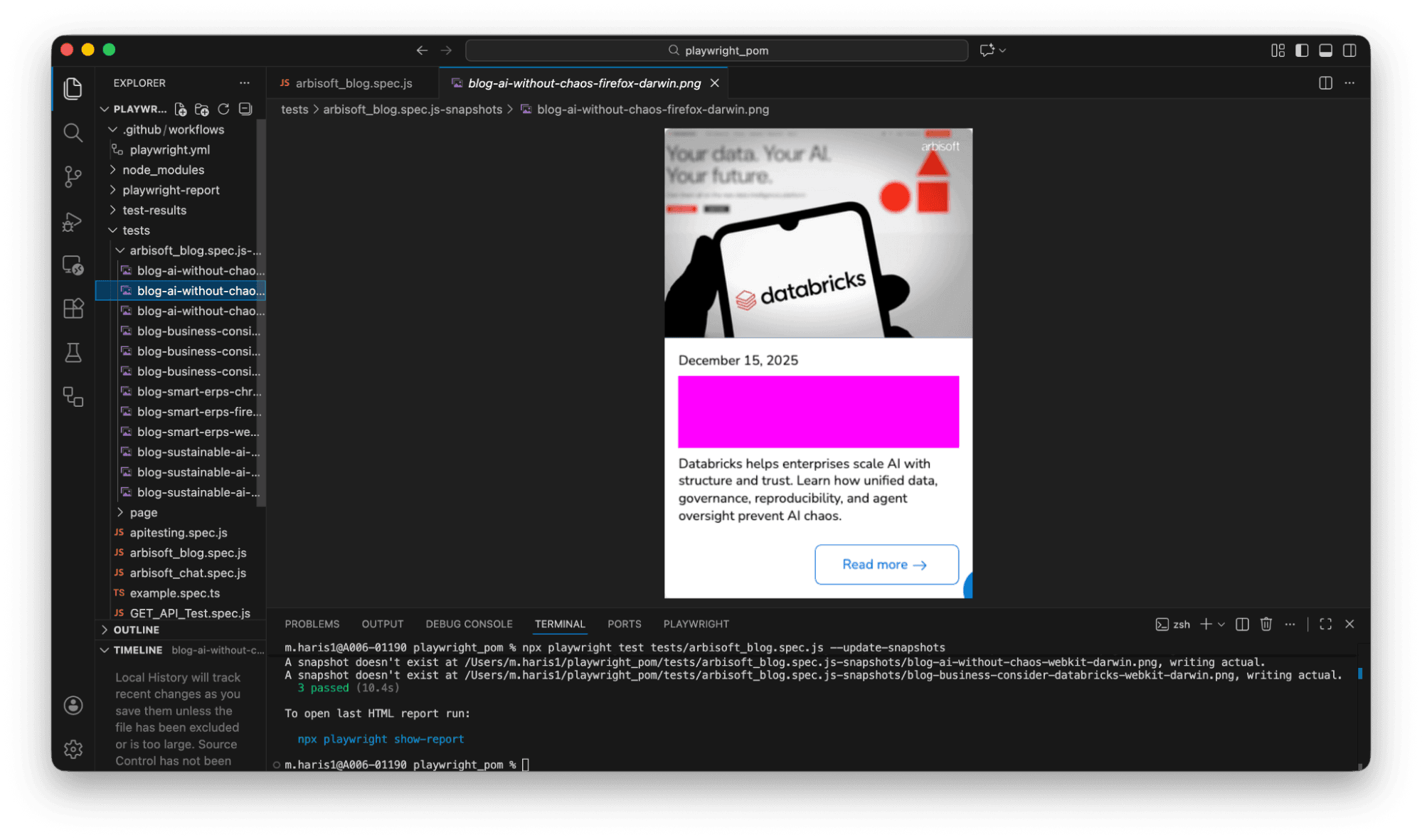
Task: Kill terminal with trash icon
Action: pos(1266,624)
